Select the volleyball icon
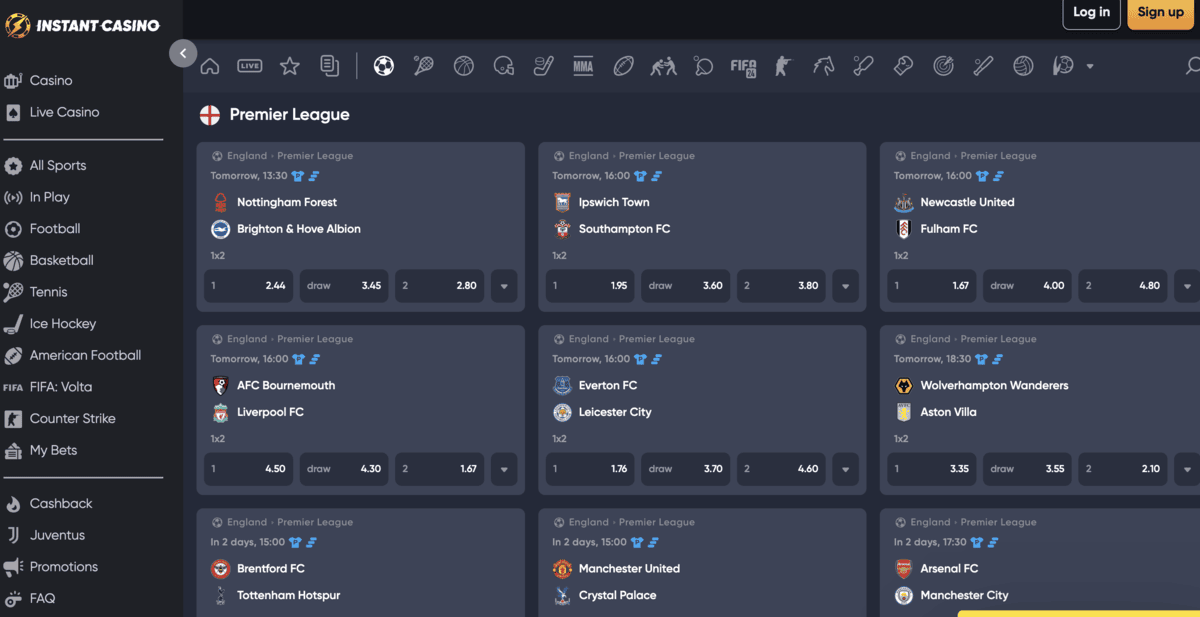 tap(1023, 66)
